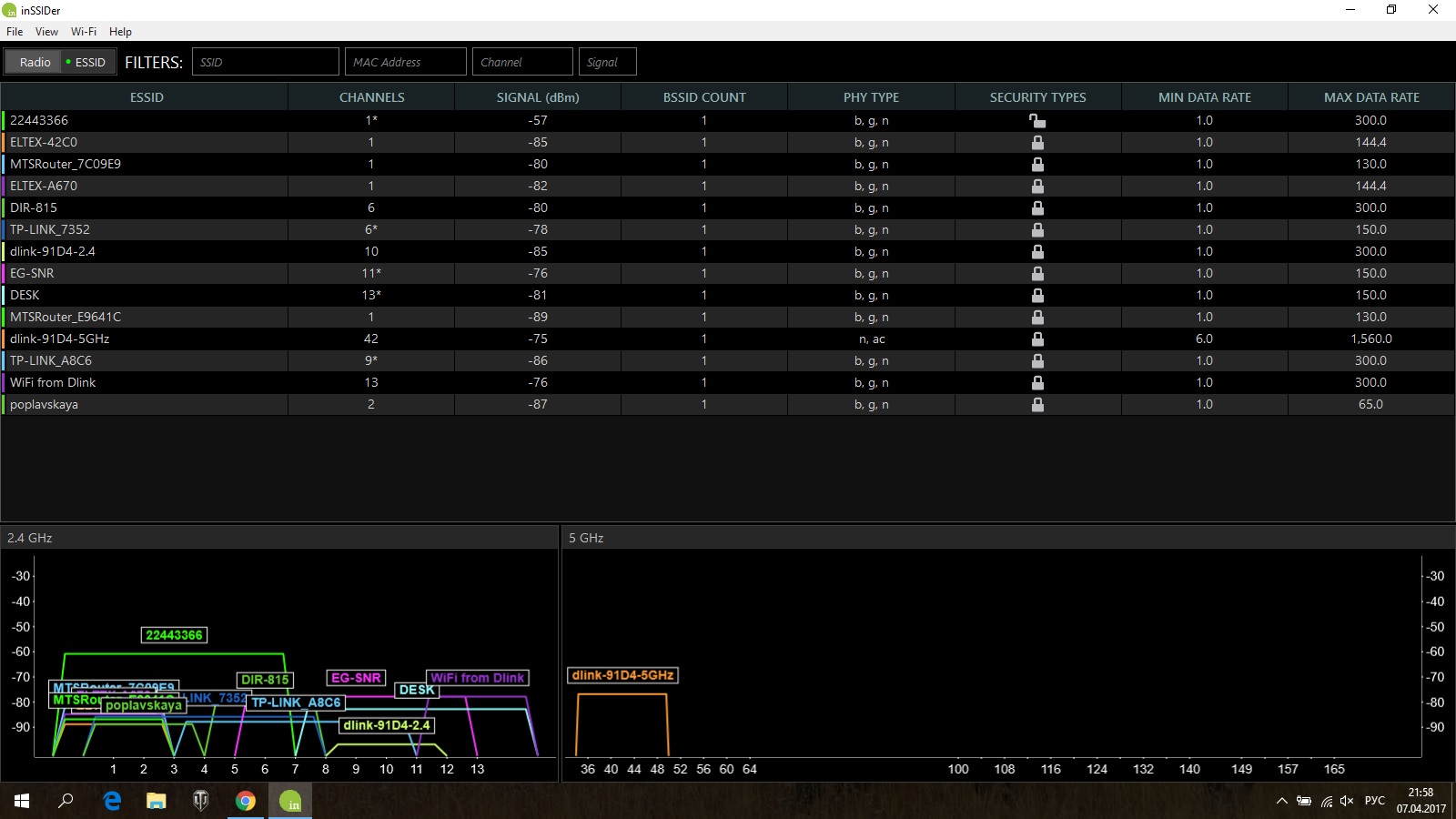Select the ELTEX-42C0 network row

coord(728,142)
